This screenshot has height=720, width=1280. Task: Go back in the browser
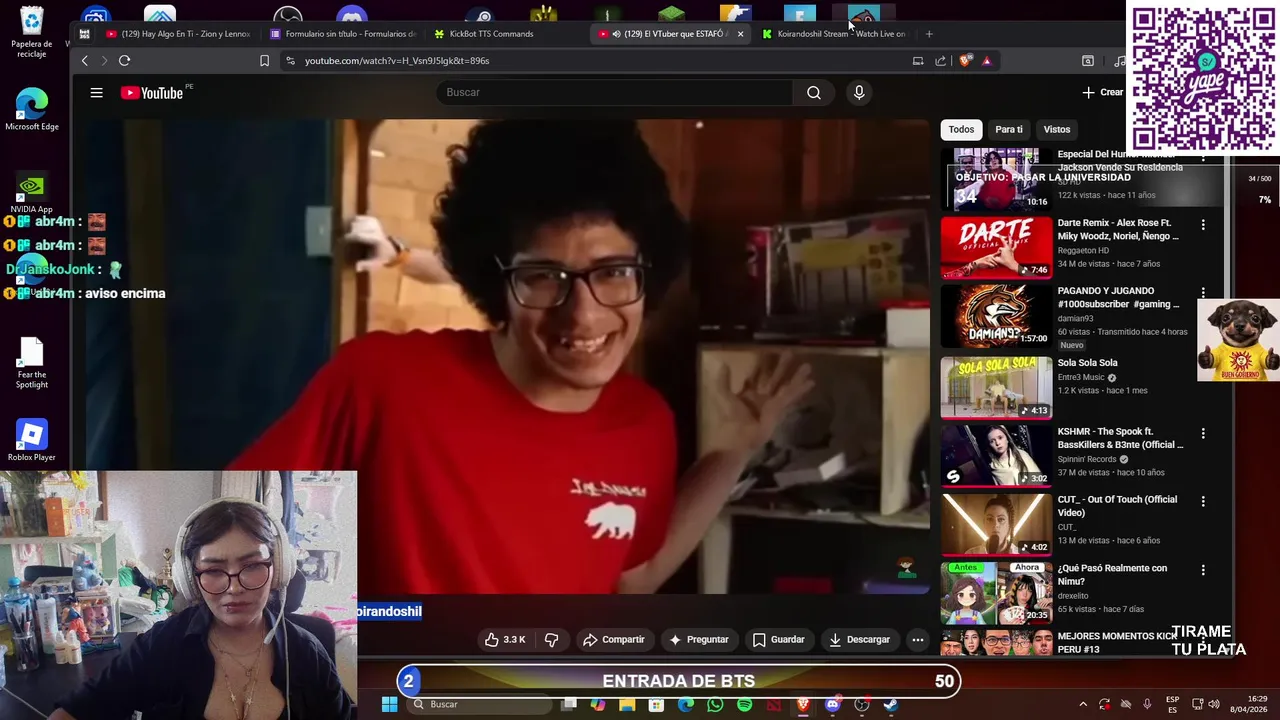point(85,61)
